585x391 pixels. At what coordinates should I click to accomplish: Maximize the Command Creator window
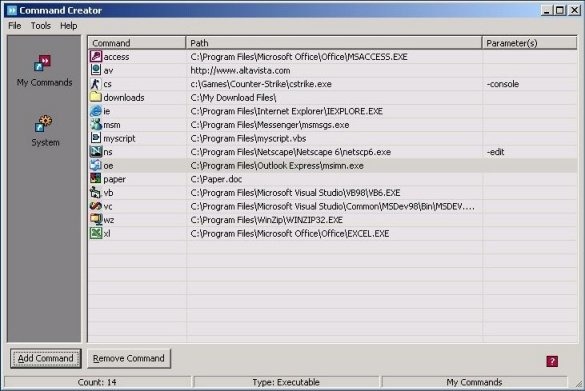click(560, 10)
